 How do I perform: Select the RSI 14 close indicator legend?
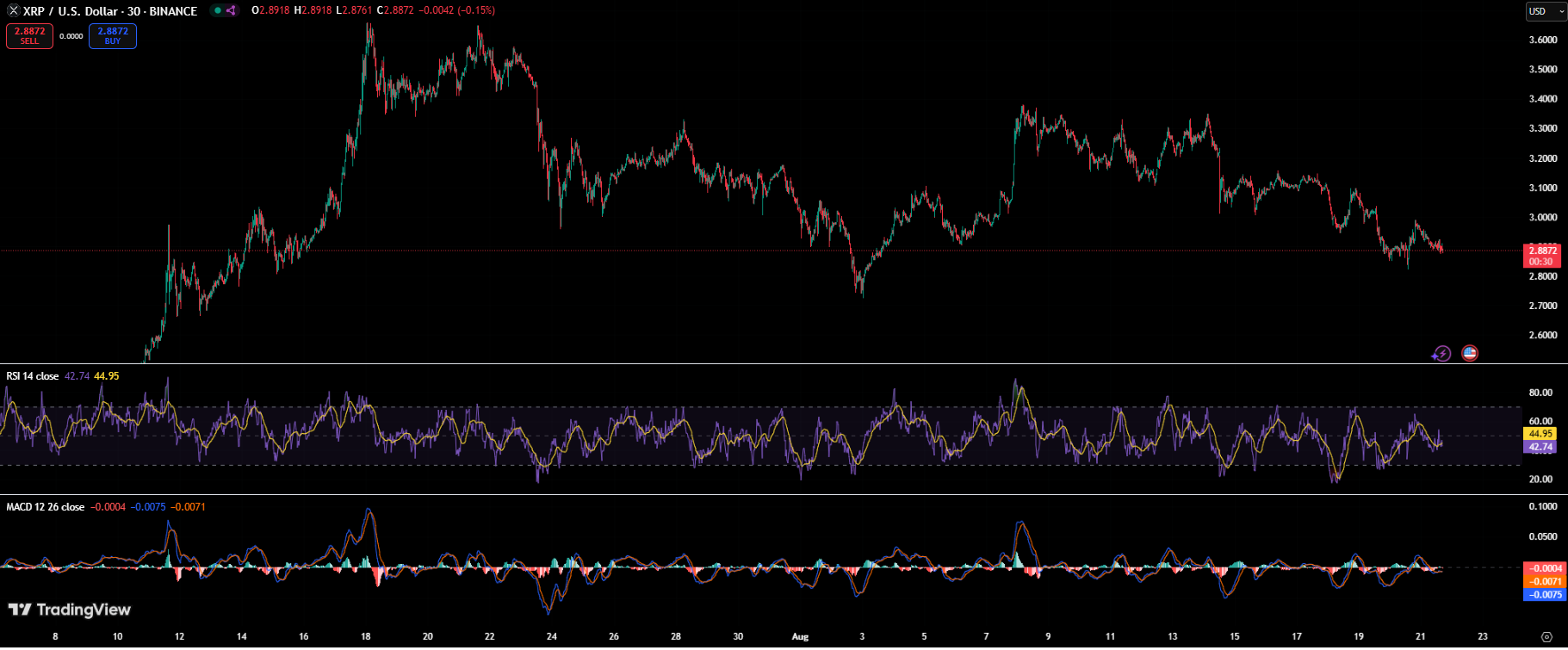(33, 376)
